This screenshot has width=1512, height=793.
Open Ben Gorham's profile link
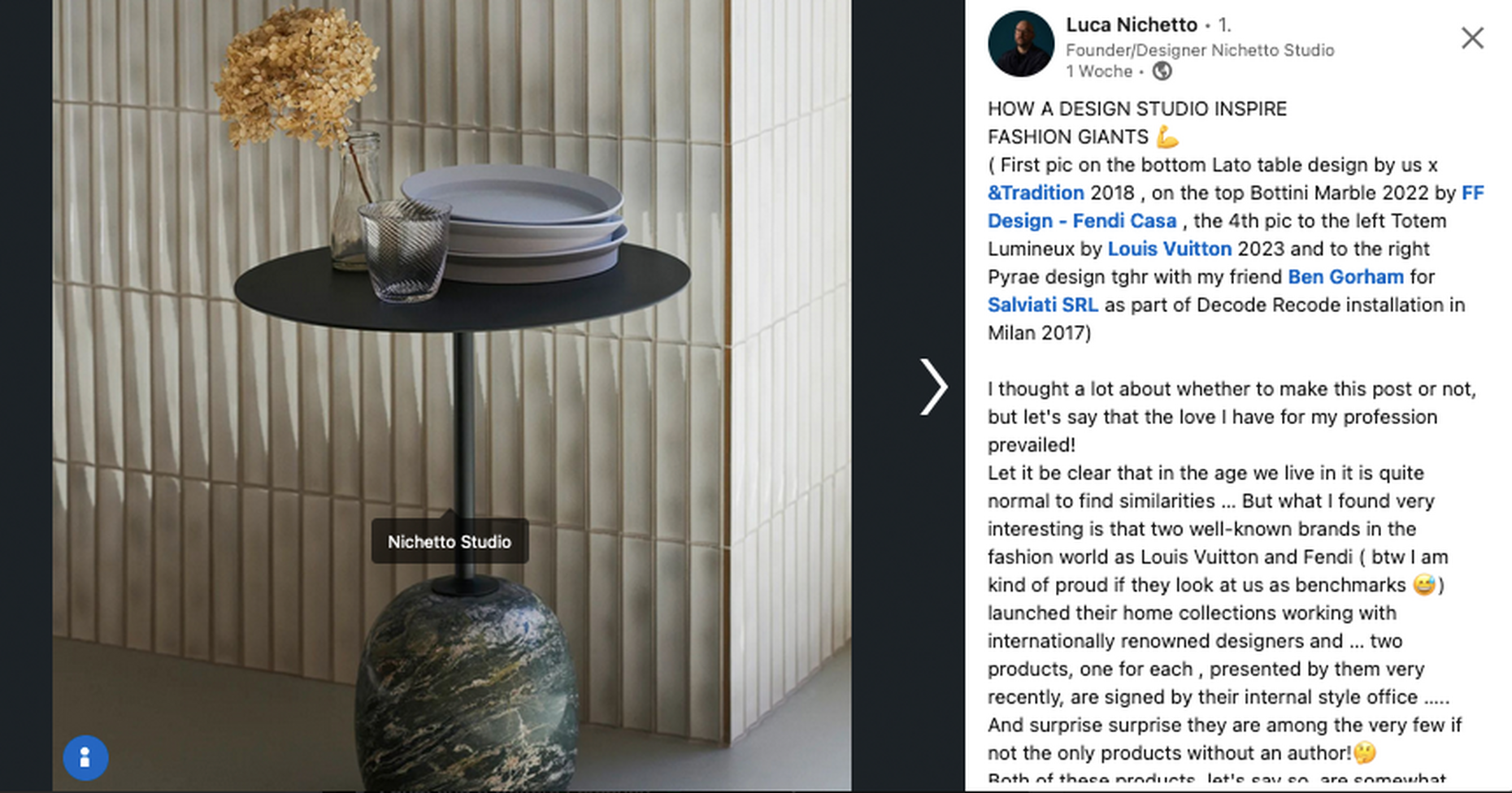(1345, 277)
